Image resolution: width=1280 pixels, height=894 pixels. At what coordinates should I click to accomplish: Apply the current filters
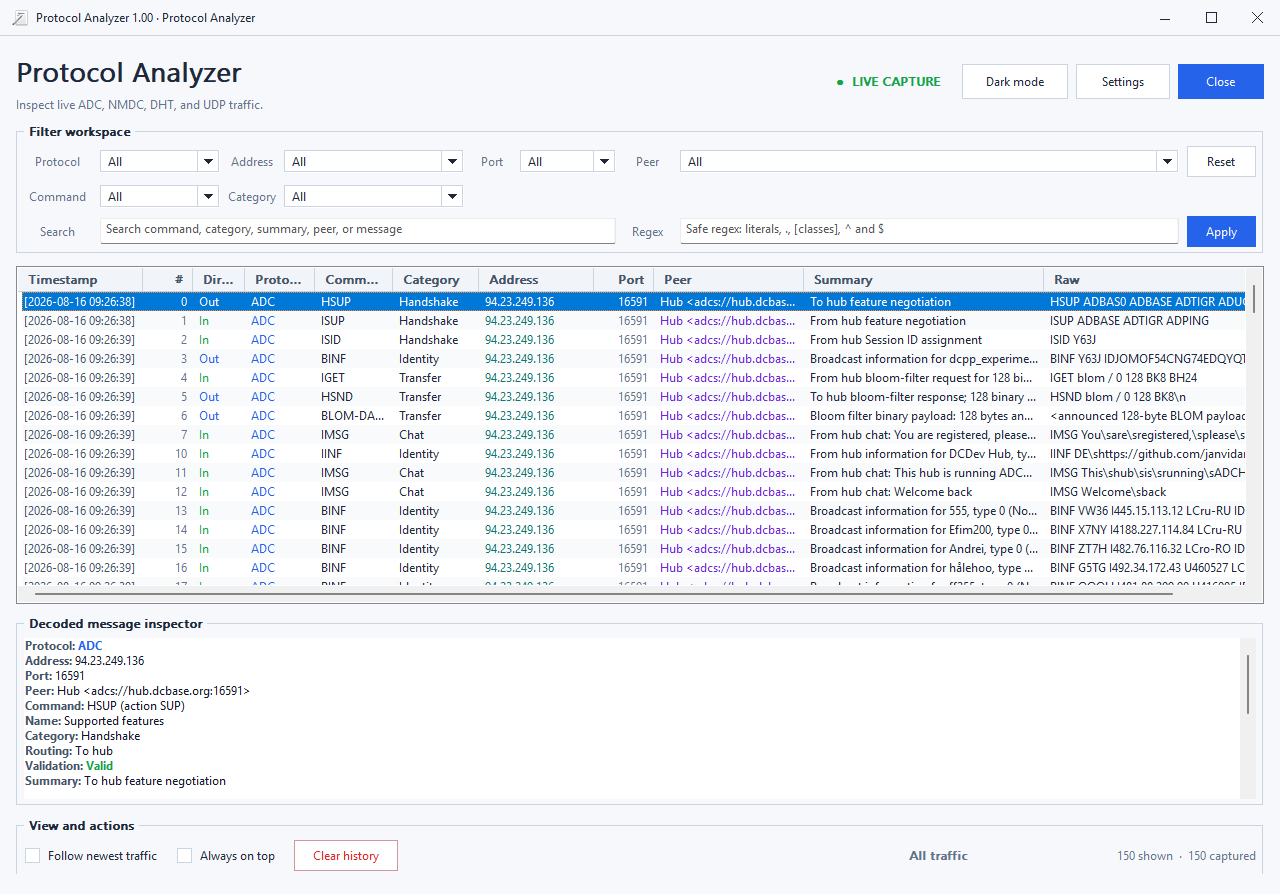[x=1221, y=232]
